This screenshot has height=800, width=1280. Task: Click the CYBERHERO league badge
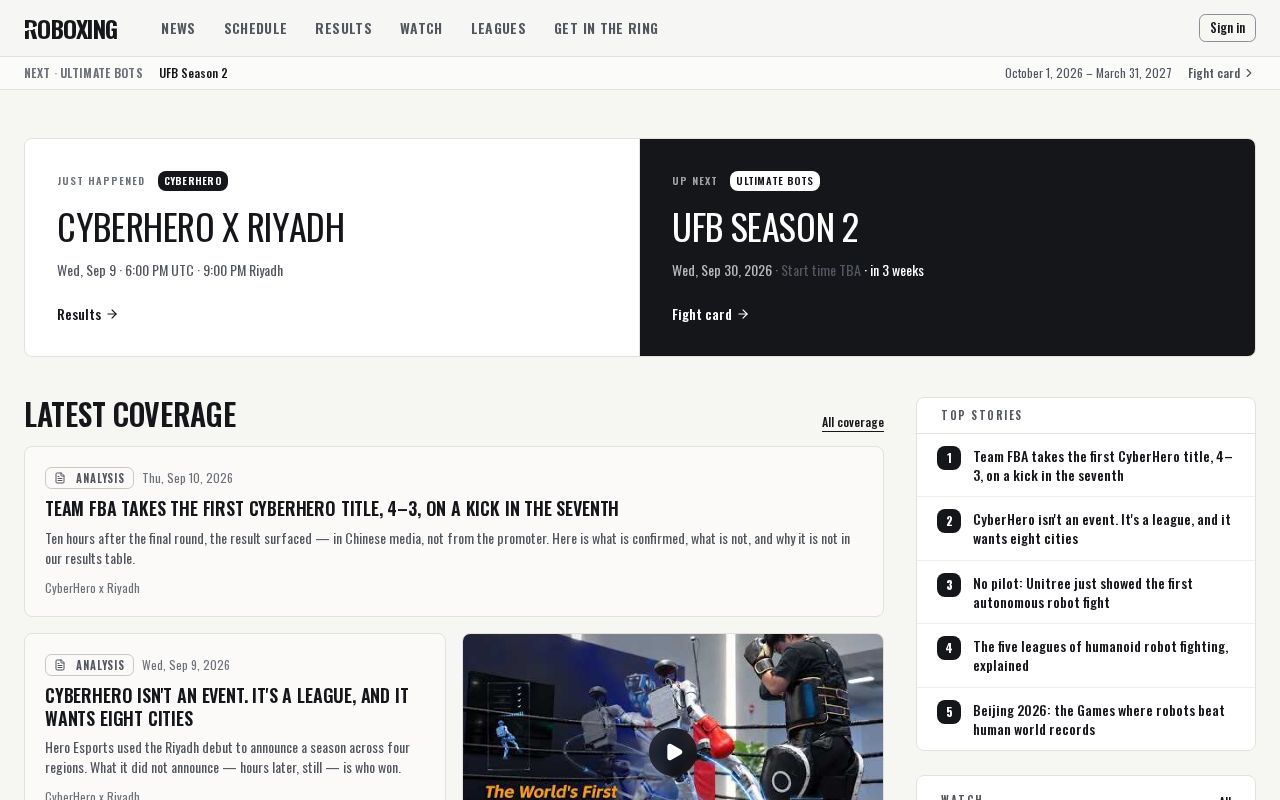[193, 181]
